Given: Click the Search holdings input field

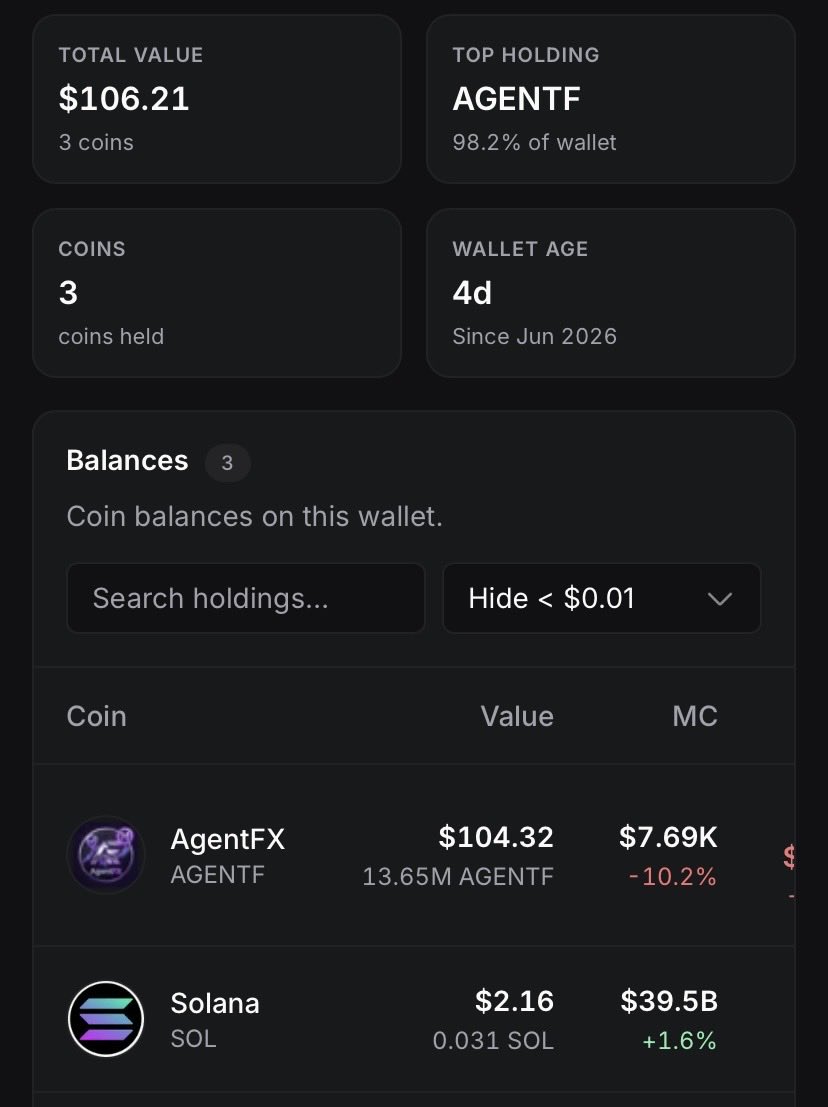Looking at the screenshot, I should [x=246, y=598].
